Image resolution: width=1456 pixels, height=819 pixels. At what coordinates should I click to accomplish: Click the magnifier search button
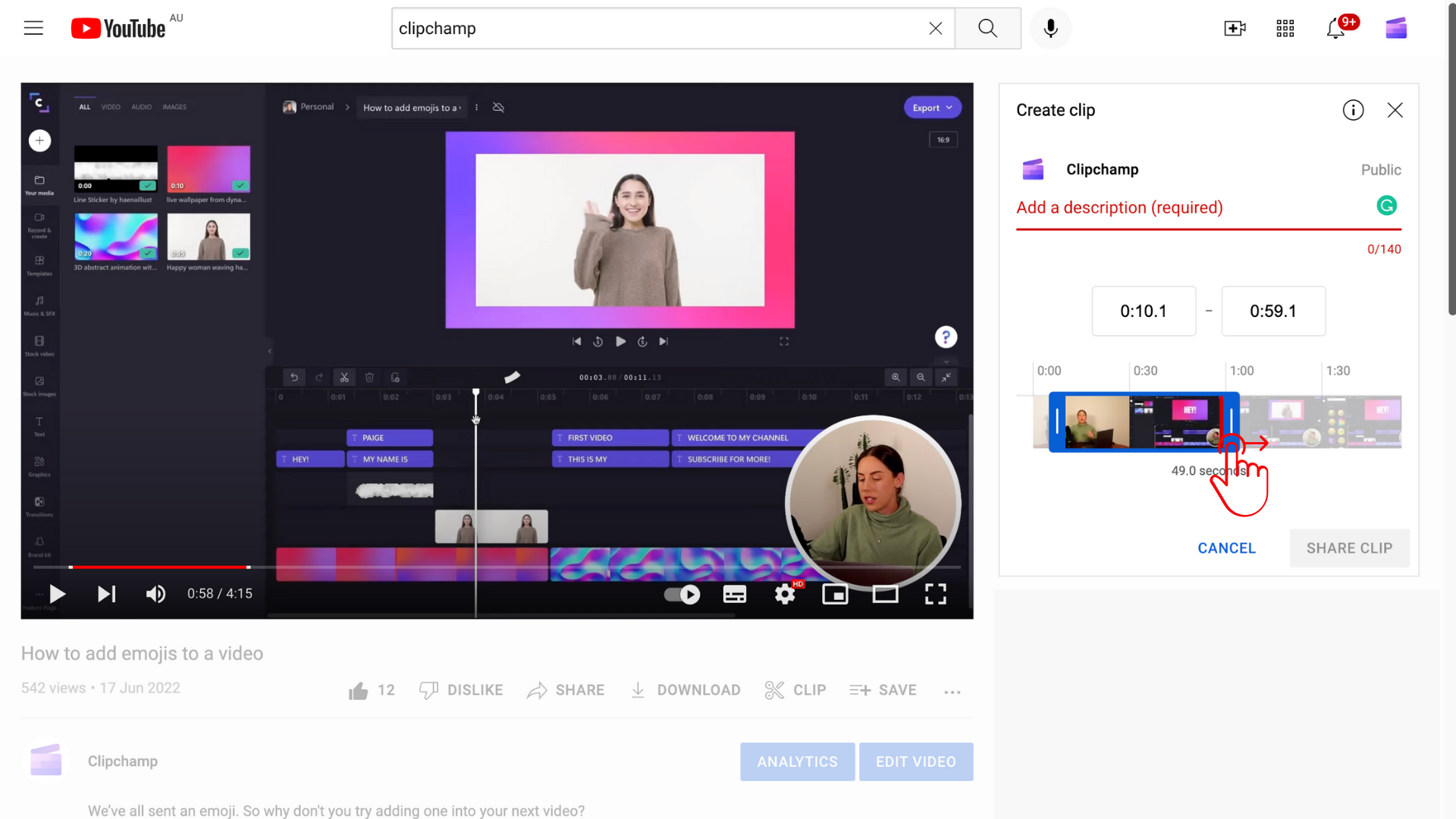[987, 28]
